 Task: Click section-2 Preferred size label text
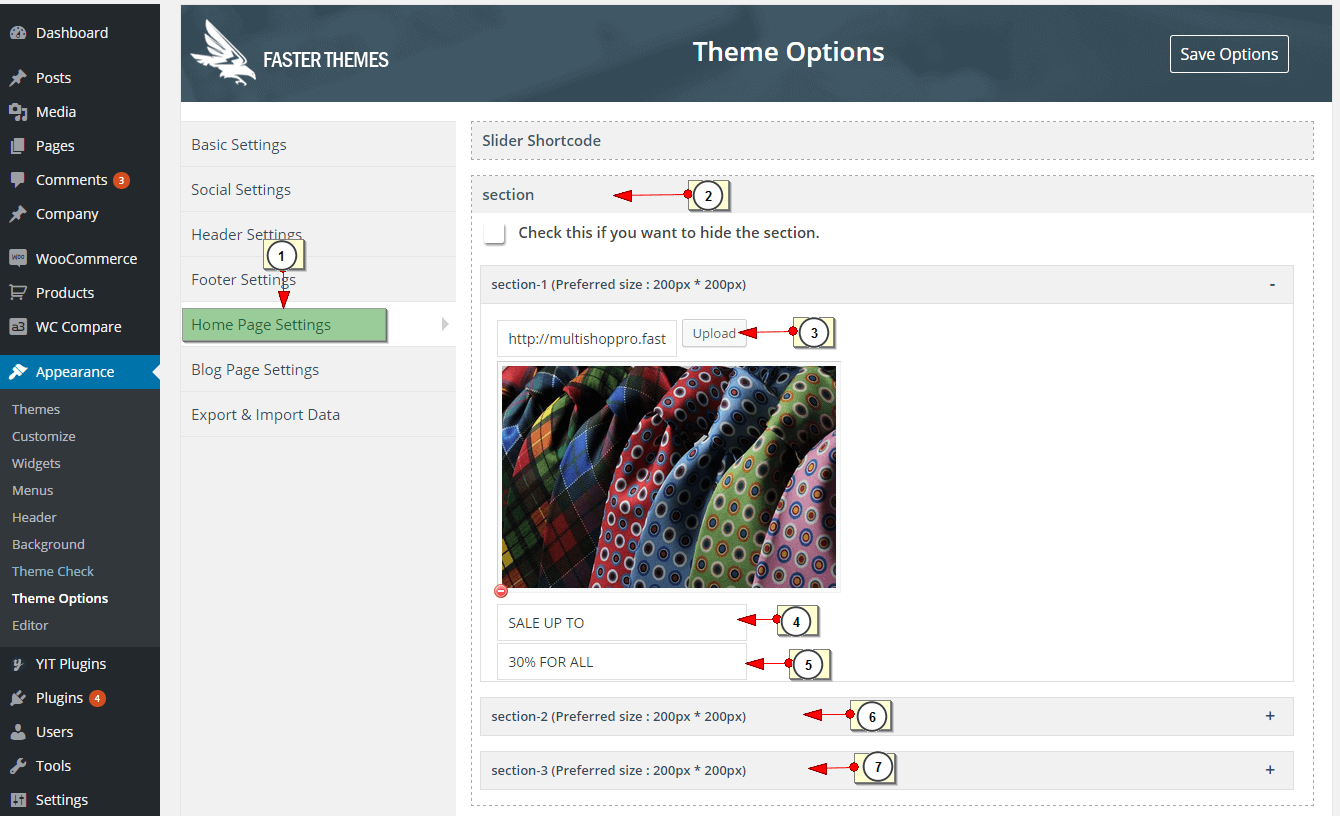[x=619, y=716]
